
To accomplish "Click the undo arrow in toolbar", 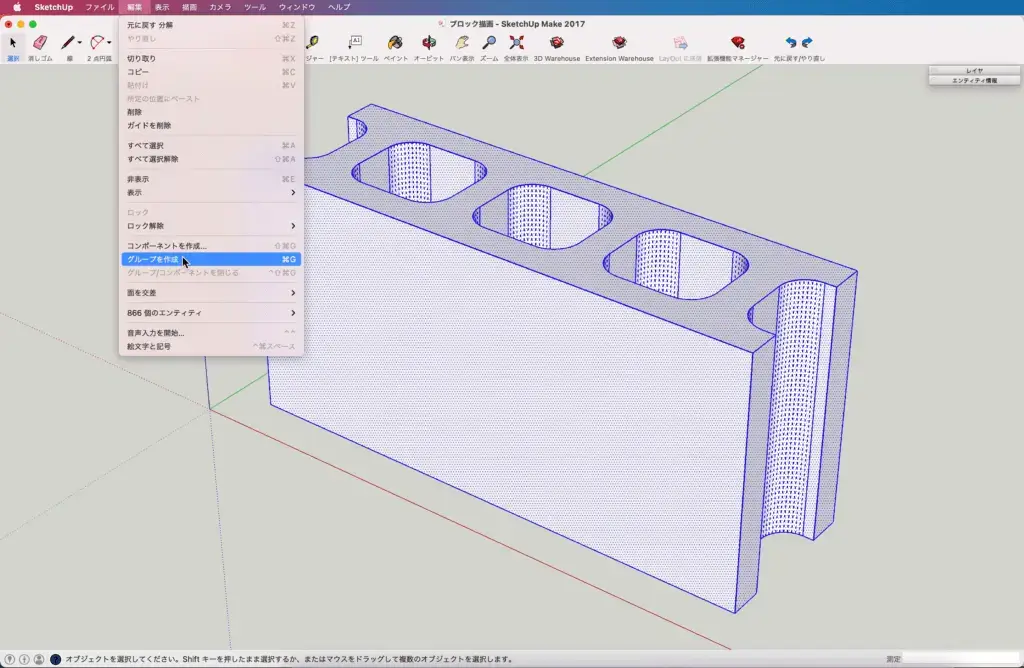I will click(x=791, y=42).
